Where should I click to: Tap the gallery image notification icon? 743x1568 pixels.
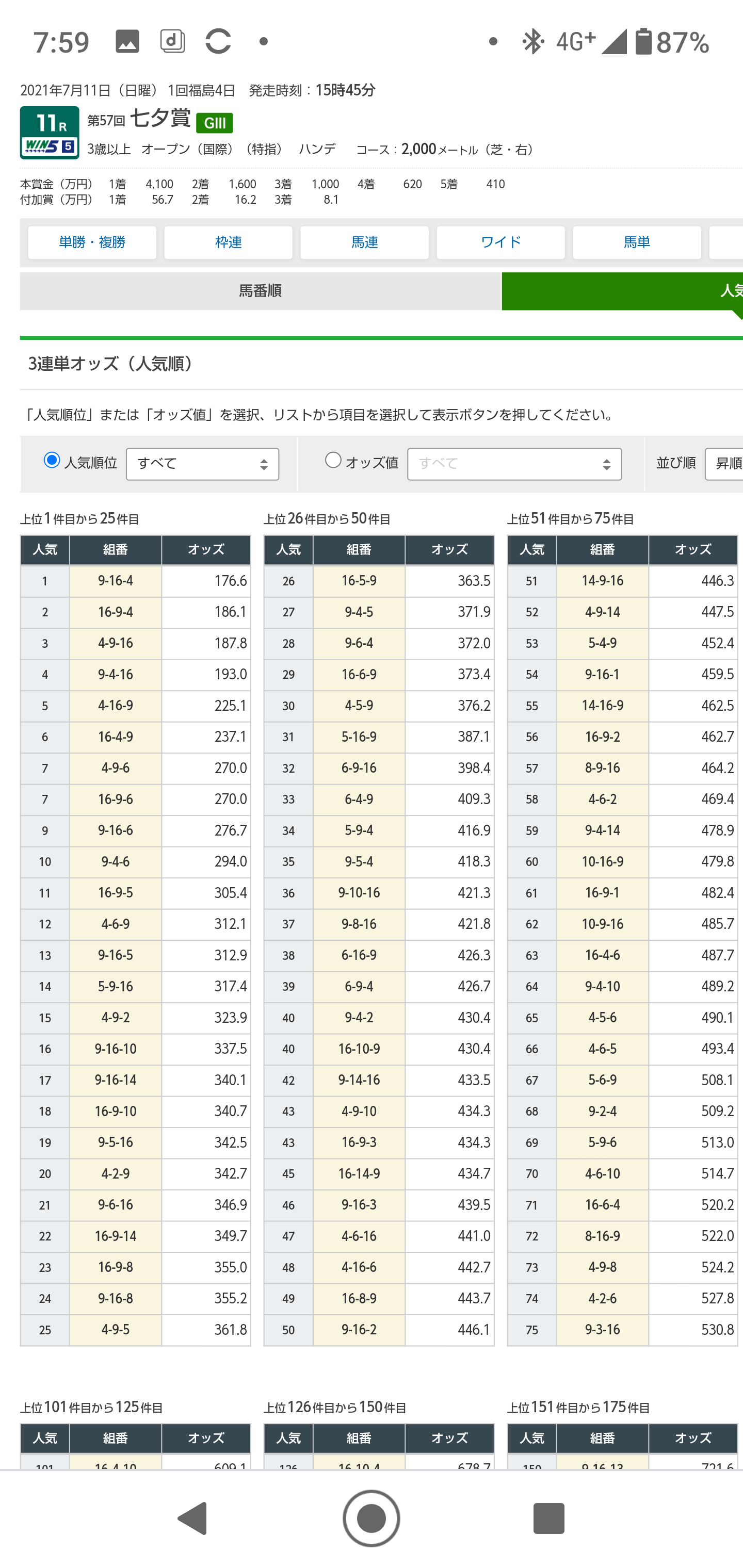click(127, 42)
